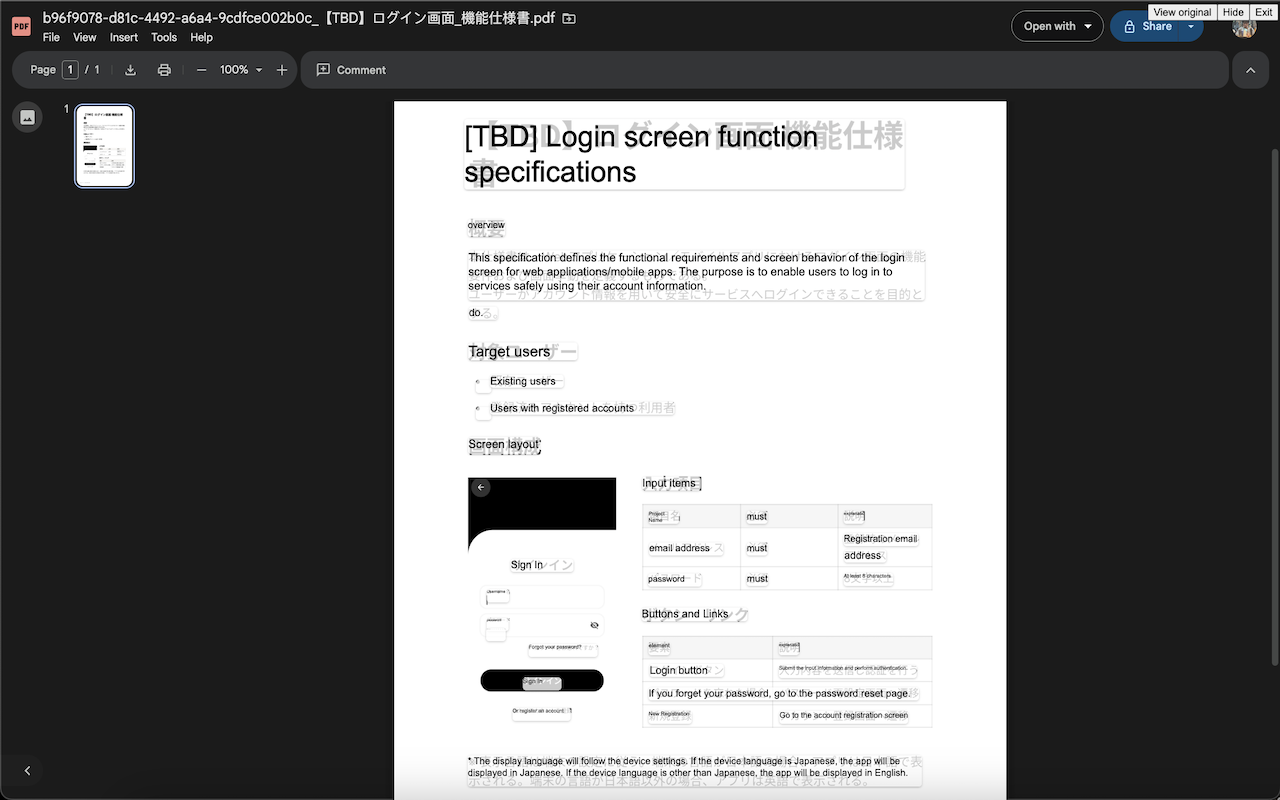Click the page number input field
The width and height of the screenshot is (1280, 800).
(70, 70)
